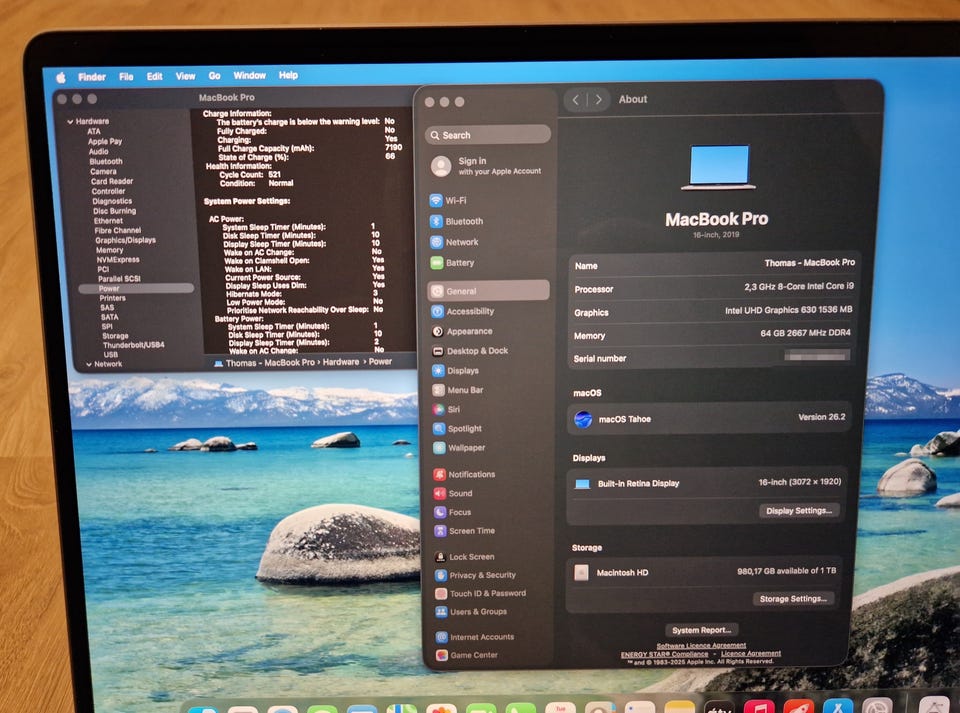The height and width of the screenshot is (713, 960).
Task: Open Internet Accounts settings
Action: pos(475,637)
